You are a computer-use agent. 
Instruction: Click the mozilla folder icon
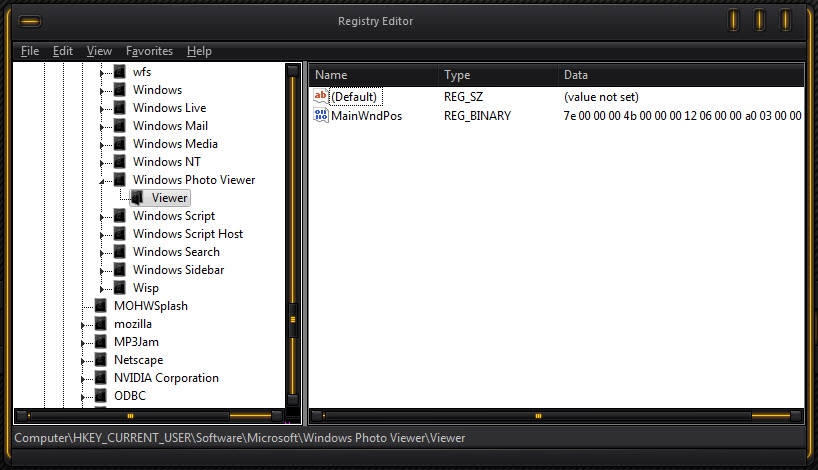pos(101,324)
